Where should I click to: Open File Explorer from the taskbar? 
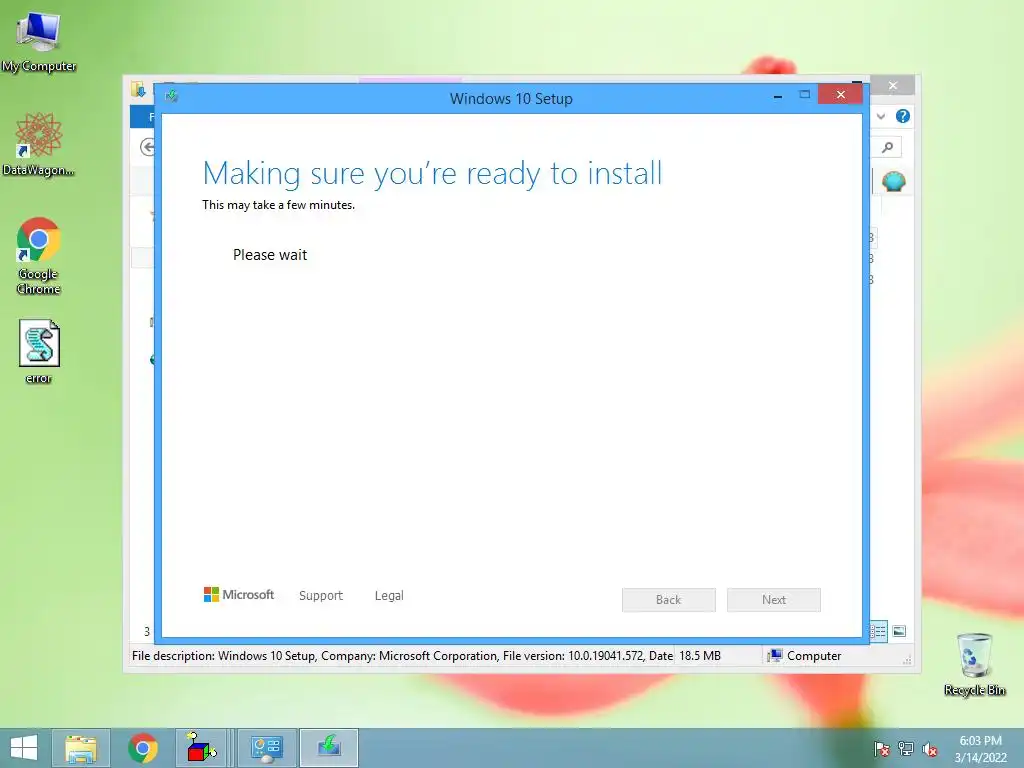80,748
